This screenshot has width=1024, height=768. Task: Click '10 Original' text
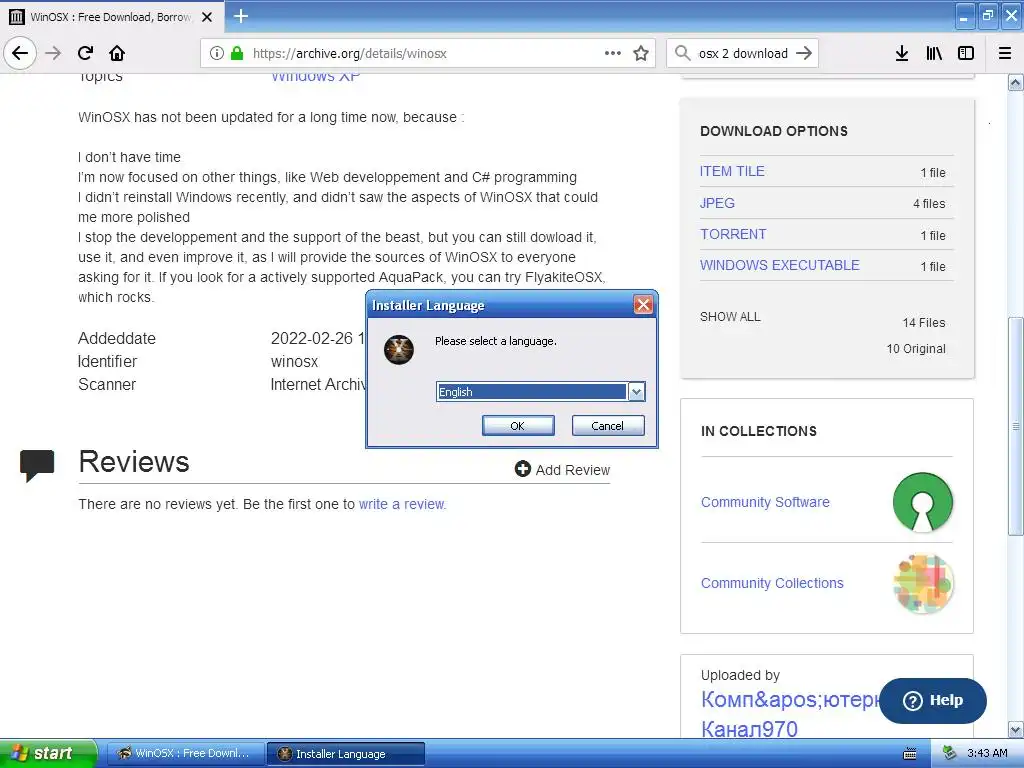tap(916, 349)
